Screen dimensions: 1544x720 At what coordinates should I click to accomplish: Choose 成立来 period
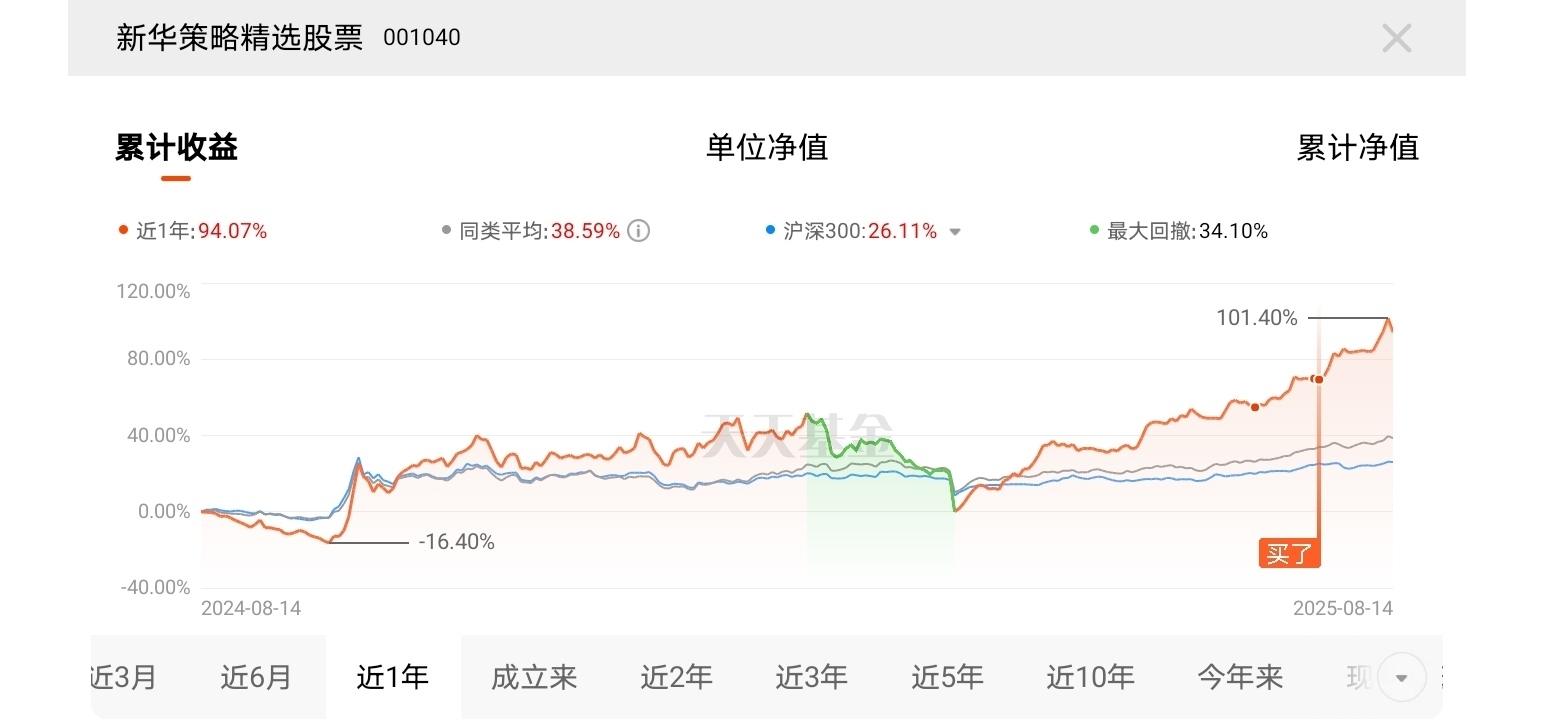(534, 677)
